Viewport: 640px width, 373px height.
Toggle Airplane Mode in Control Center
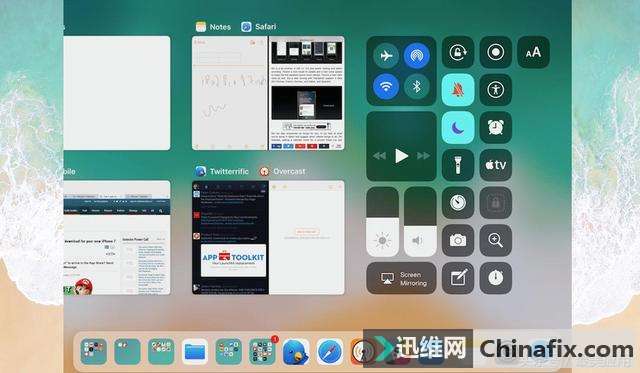(x=386, y=55)
